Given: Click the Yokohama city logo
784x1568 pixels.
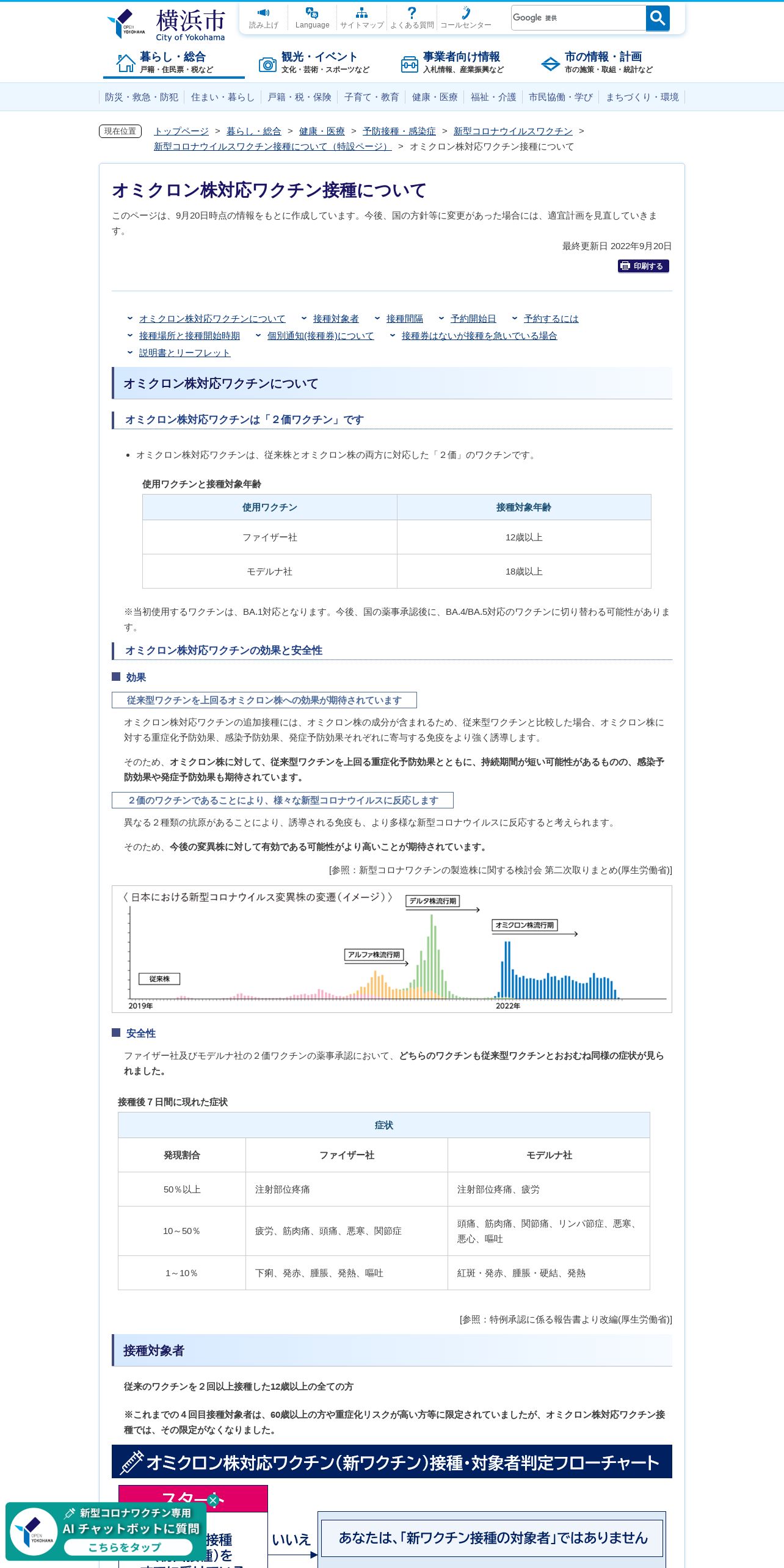Looking at the screenshot, I should 166,24.
